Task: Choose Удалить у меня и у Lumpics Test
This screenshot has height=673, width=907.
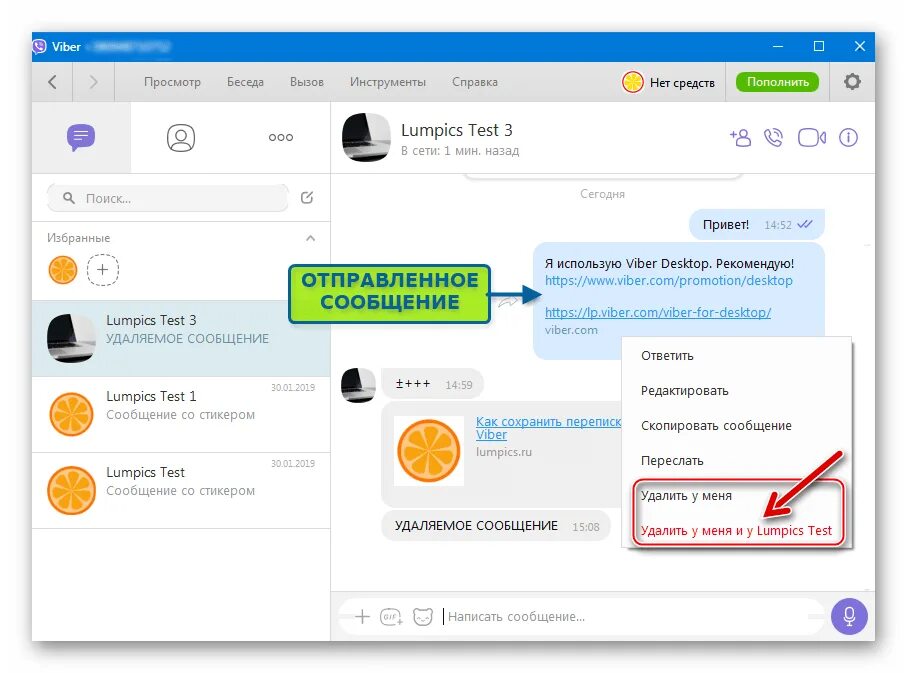Action: pyautogui.click(x=736, y=531)
